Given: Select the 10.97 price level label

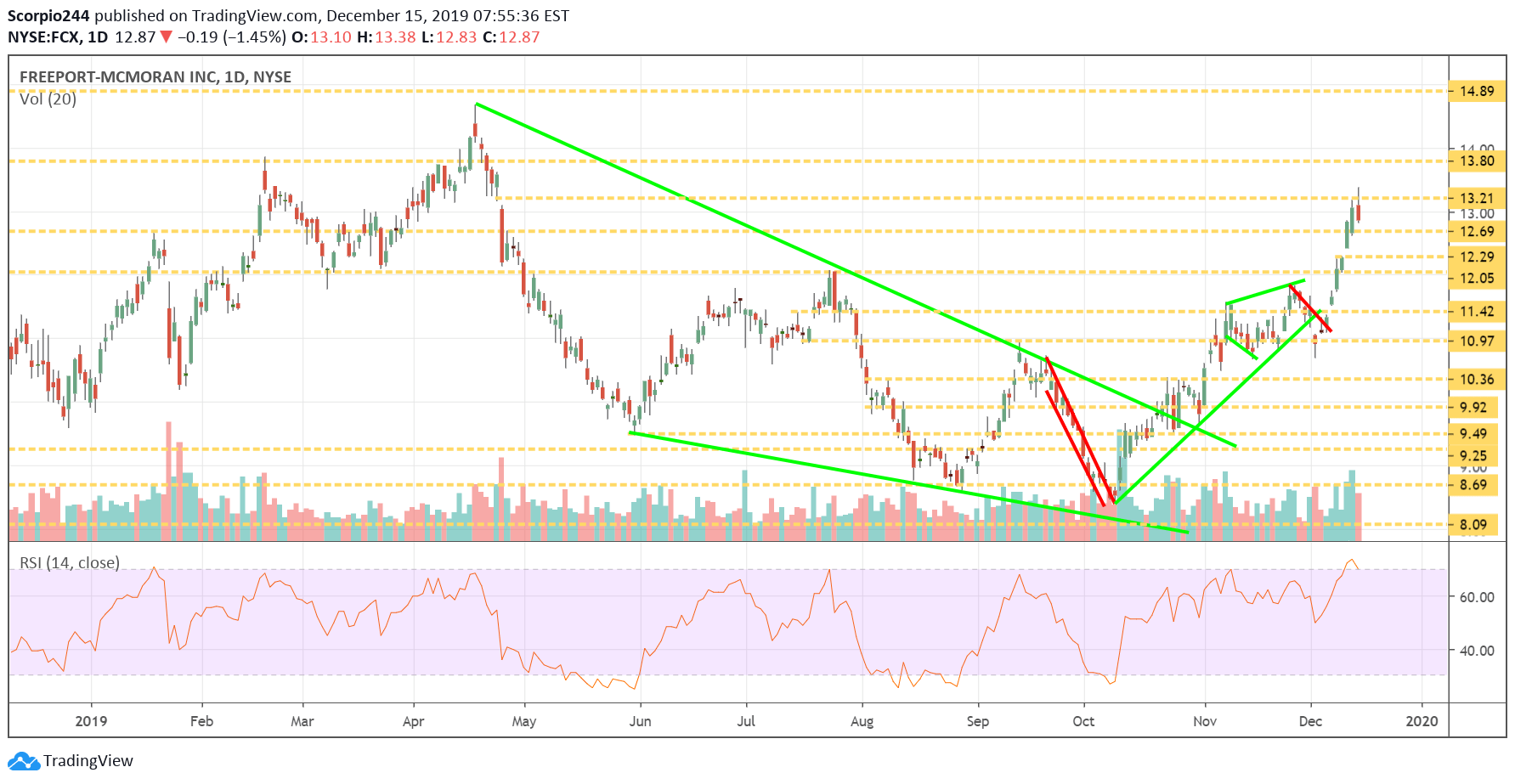Looking at the screenshot, I should coord(1477,341).
